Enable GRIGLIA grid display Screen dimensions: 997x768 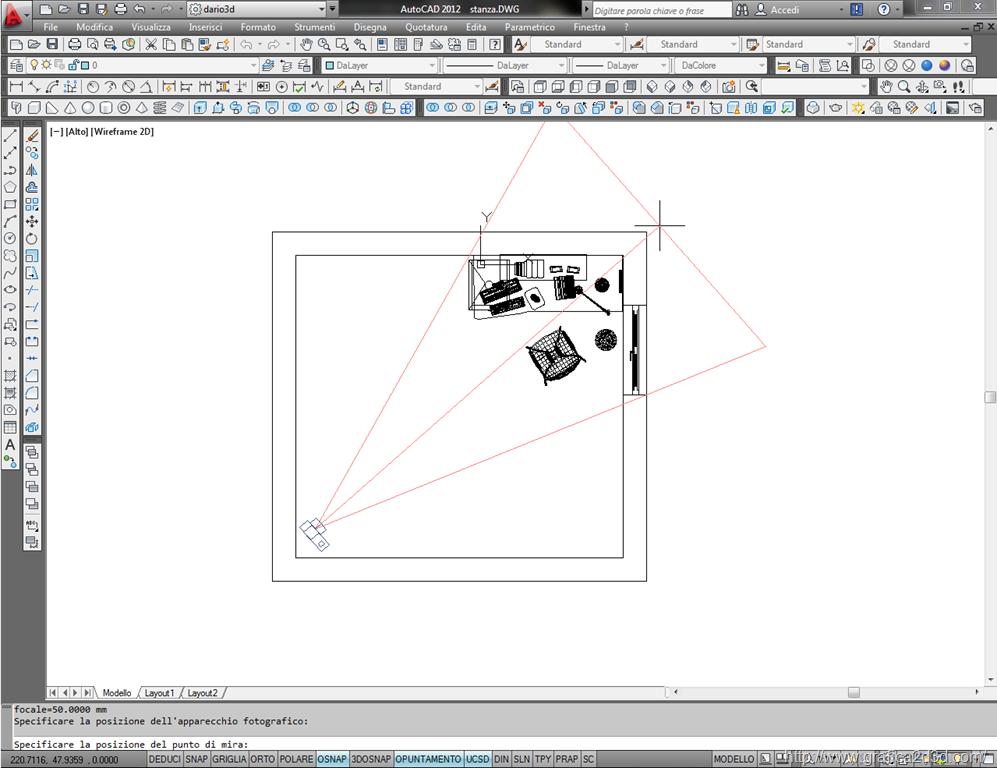(x=229, y=760)
